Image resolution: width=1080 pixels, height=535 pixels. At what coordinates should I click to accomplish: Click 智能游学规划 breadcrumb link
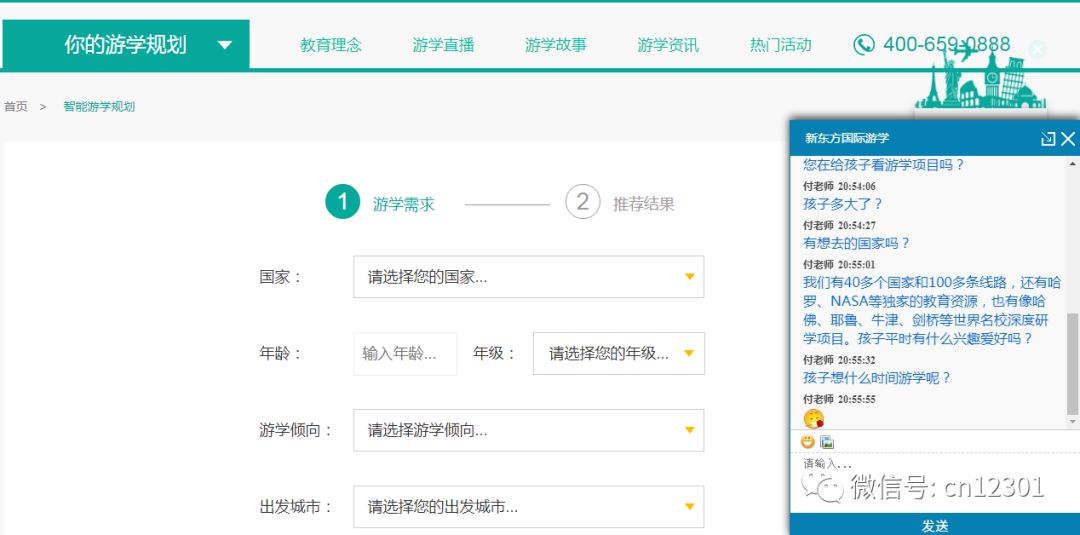(x=99, y=107)
